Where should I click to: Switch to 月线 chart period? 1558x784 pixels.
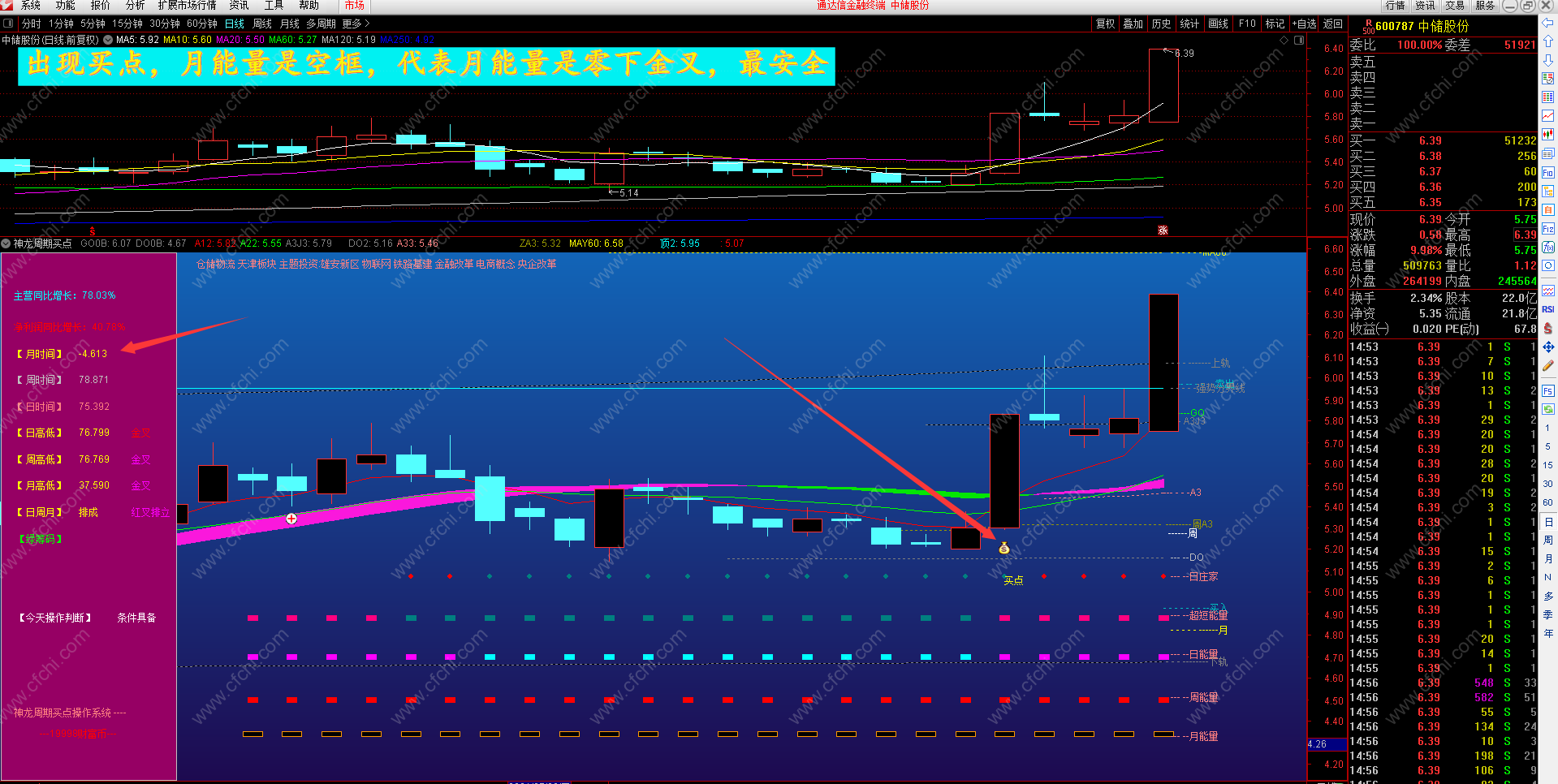pyautogui.click(x=289, y=24)
